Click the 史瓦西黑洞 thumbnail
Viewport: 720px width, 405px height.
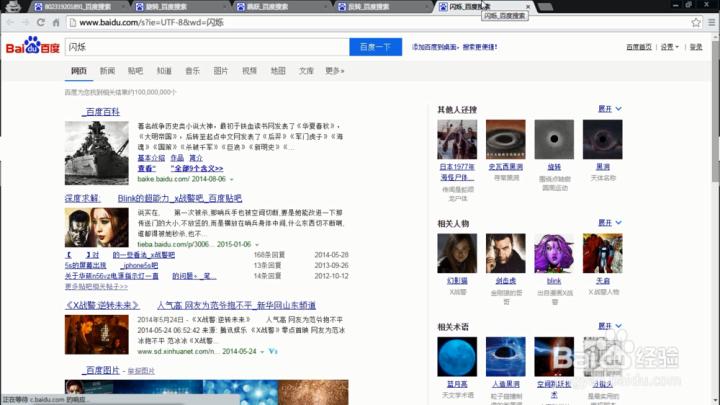pyautogui.click(x=506, y=140)
